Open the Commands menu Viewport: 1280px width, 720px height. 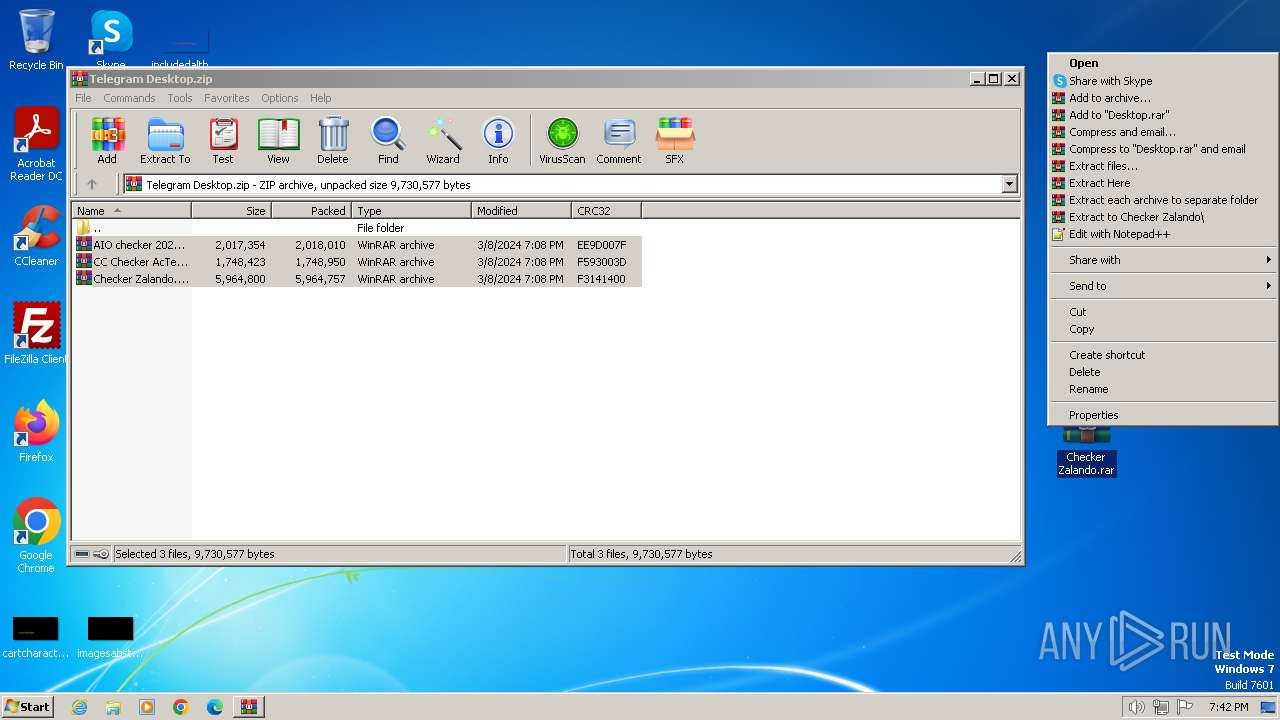tap(129, 98)
